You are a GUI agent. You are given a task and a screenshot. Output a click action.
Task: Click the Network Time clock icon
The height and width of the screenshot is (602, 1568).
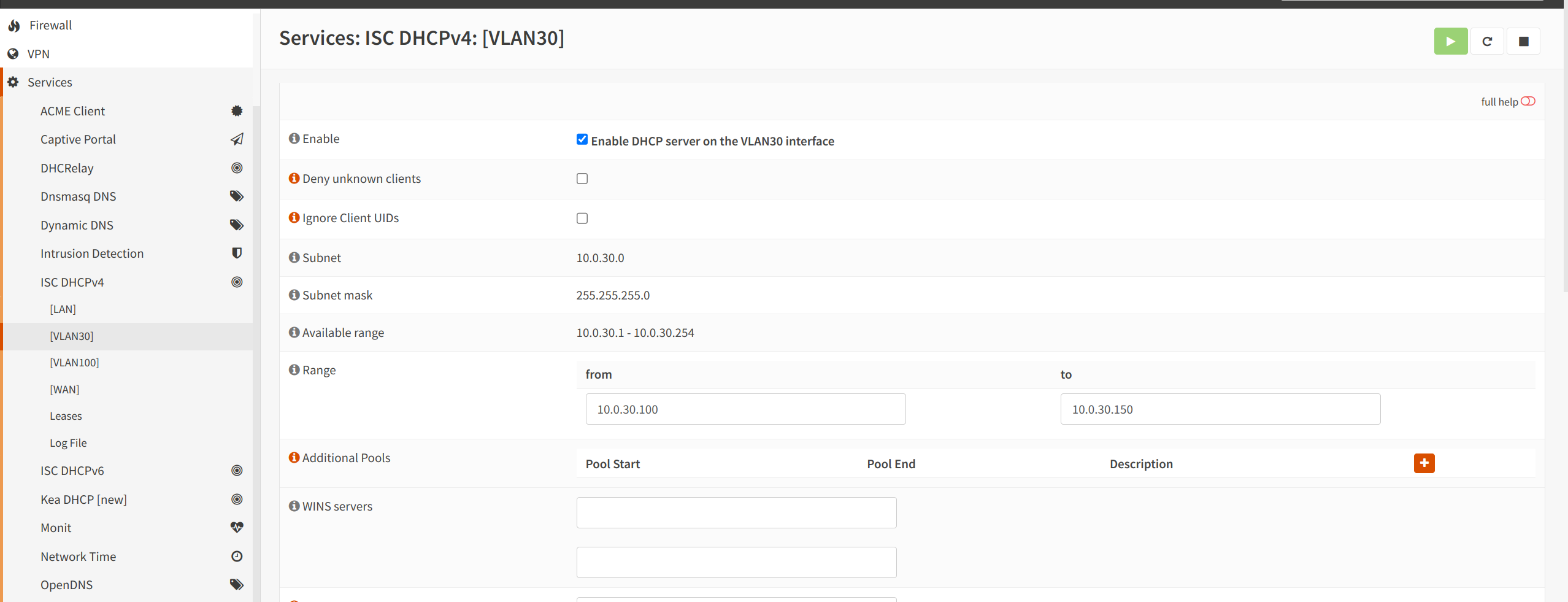point(237,556)
